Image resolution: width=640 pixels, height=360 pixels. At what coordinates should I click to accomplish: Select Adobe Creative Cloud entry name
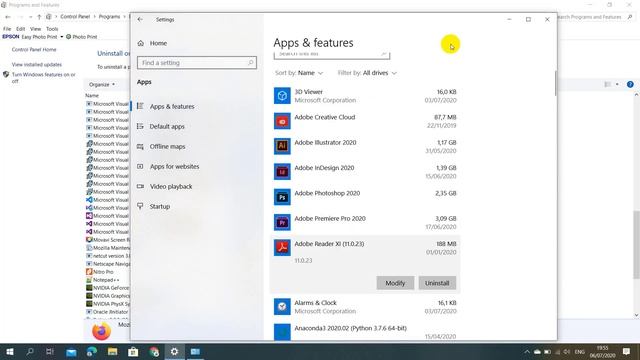325,117
